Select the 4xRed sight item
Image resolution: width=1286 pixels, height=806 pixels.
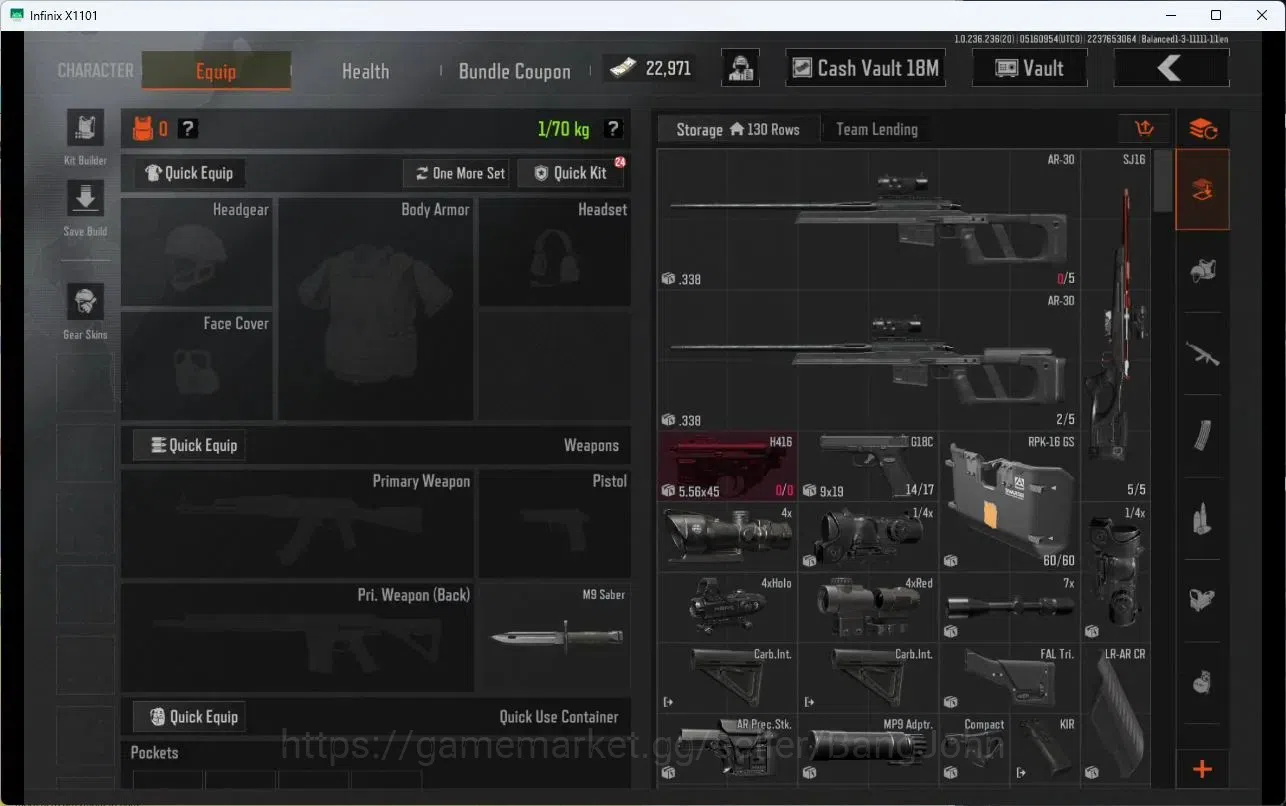(868, 607)
